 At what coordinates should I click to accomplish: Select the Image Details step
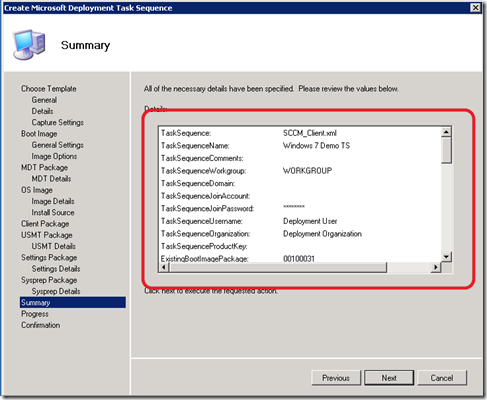[53, 201]
